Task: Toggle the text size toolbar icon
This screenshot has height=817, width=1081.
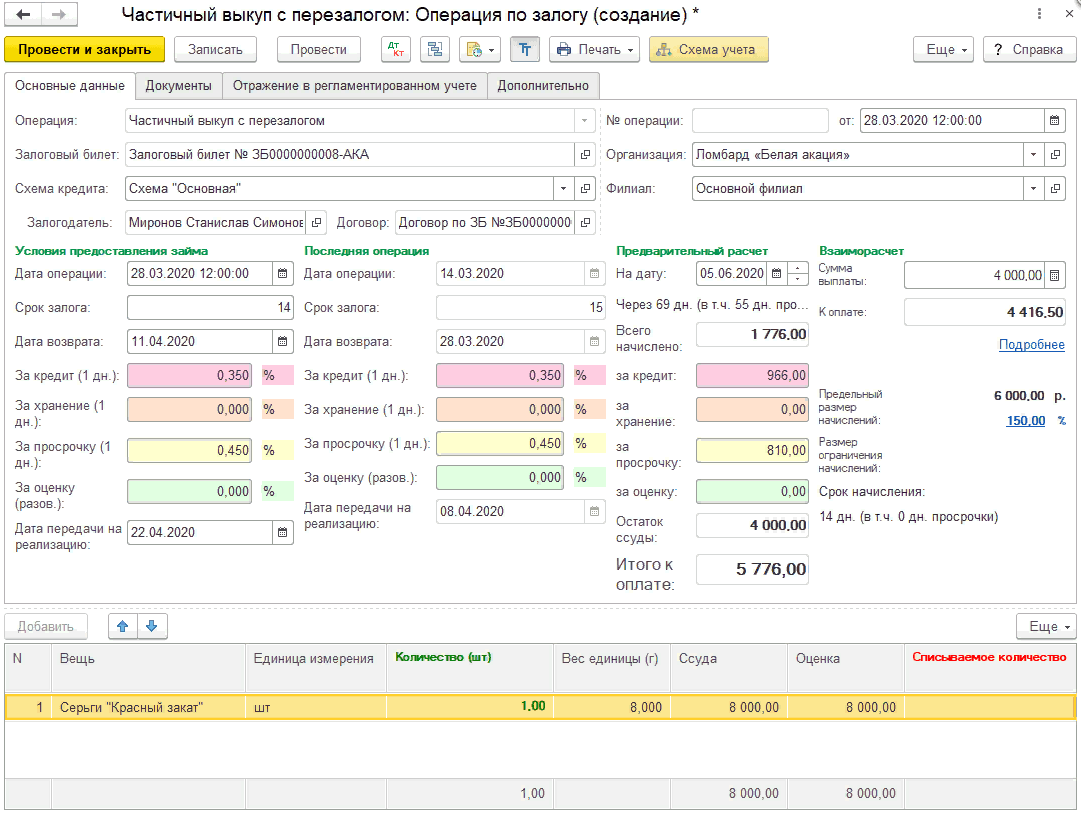Action: [525, 50]
